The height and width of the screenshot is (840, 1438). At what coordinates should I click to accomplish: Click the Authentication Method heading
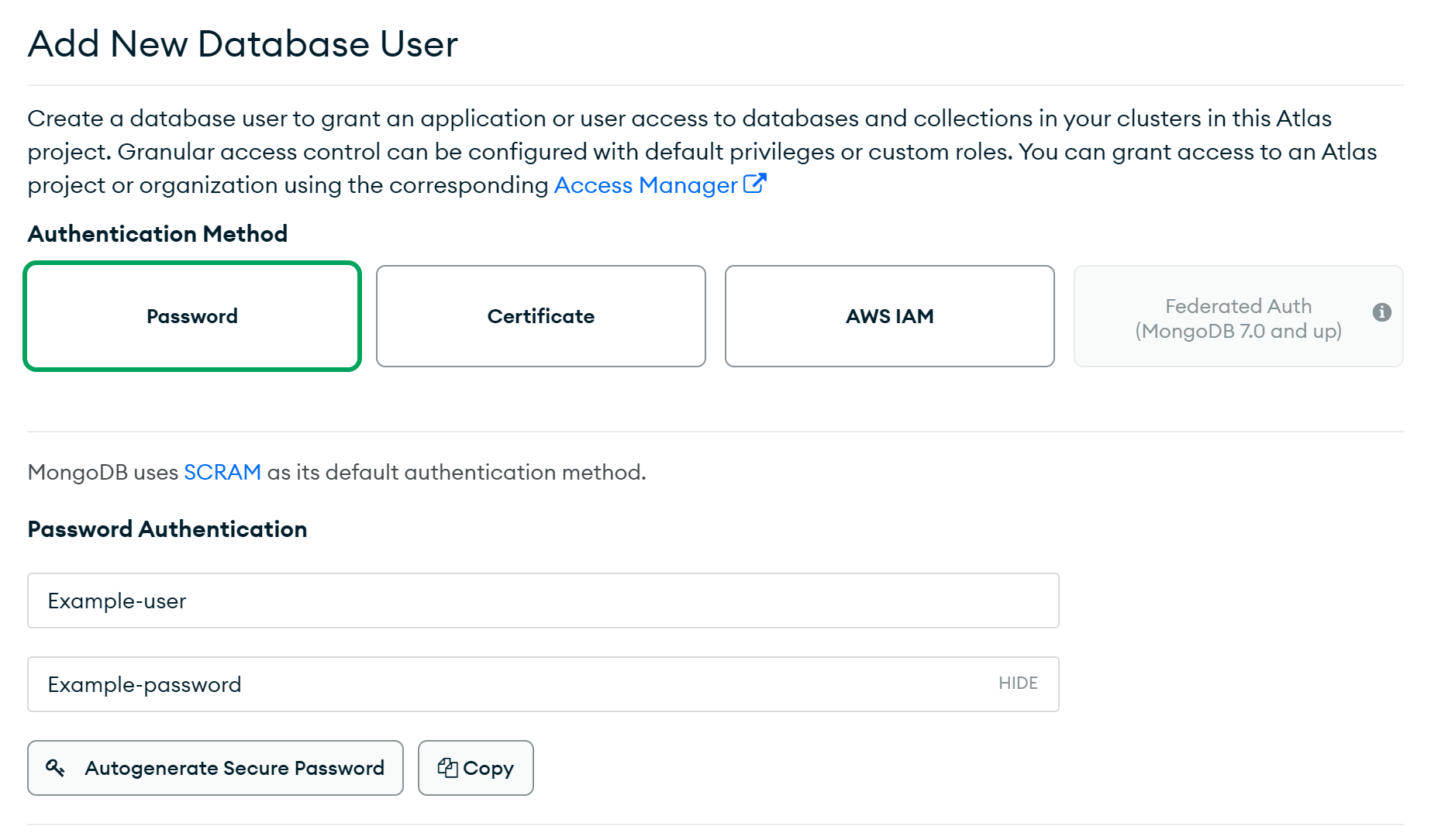click(157, 234)
